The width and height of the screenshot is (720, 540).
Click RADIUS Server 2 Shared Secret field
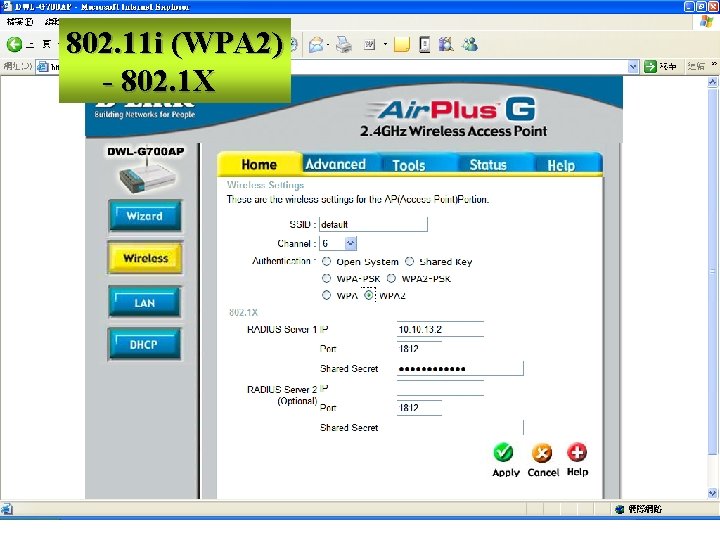point(460,428)
